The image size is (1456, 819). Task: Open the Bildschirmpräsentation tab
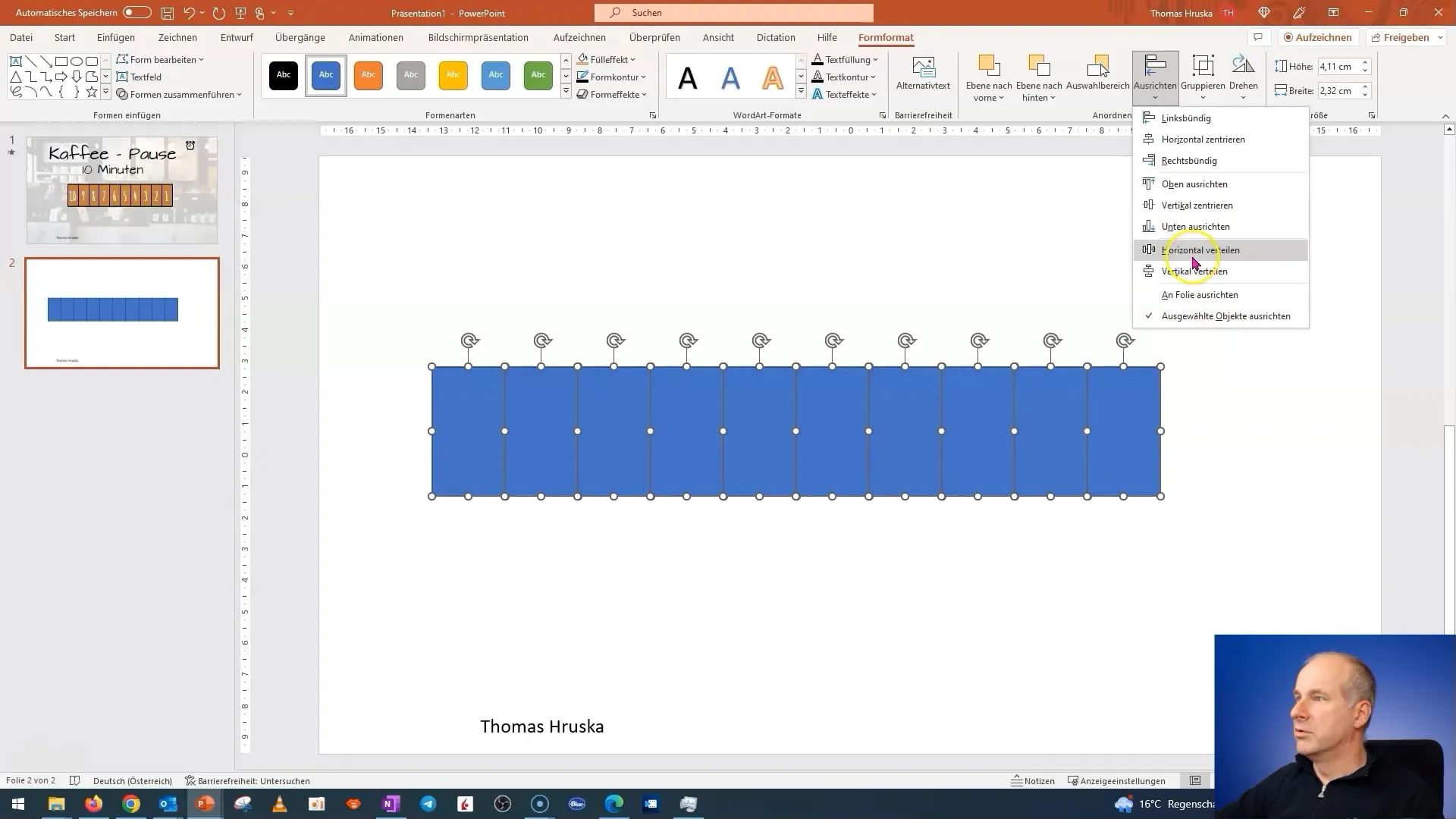point(479,37)
